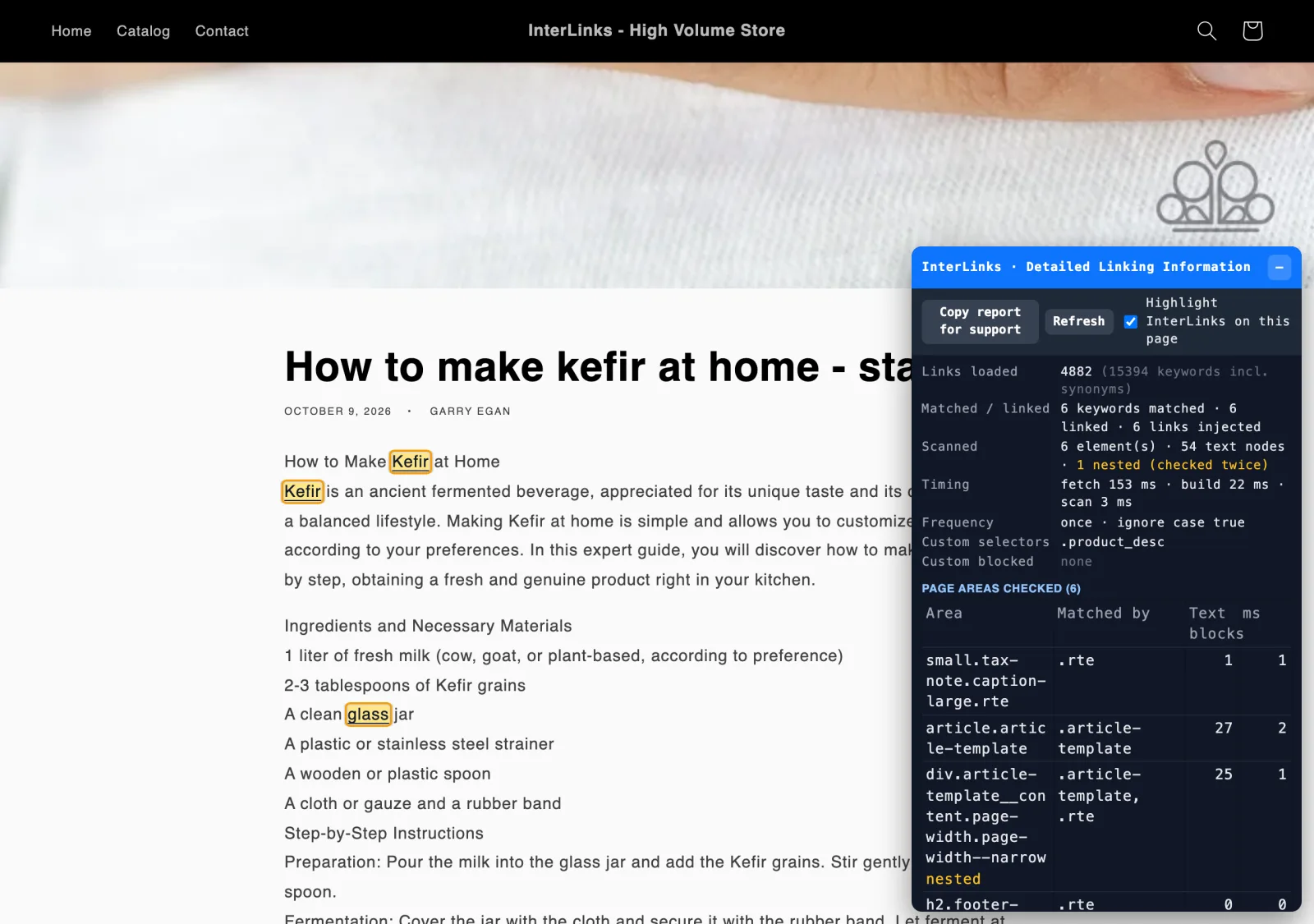Click the Step-by-Step Instructions line

(x=384, y=833)
